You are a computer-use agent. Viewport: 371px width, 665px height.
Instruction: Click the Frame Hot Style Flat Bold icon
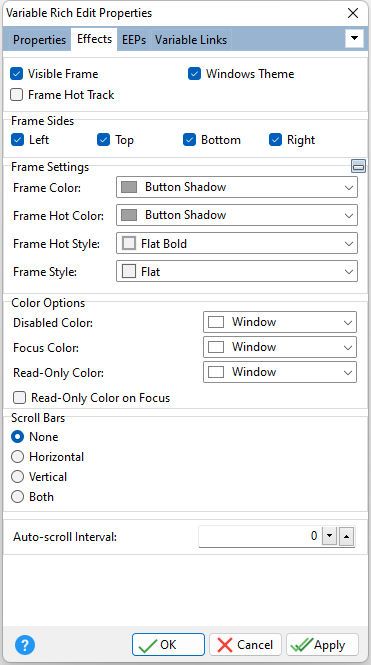click(x=129, y=243)
